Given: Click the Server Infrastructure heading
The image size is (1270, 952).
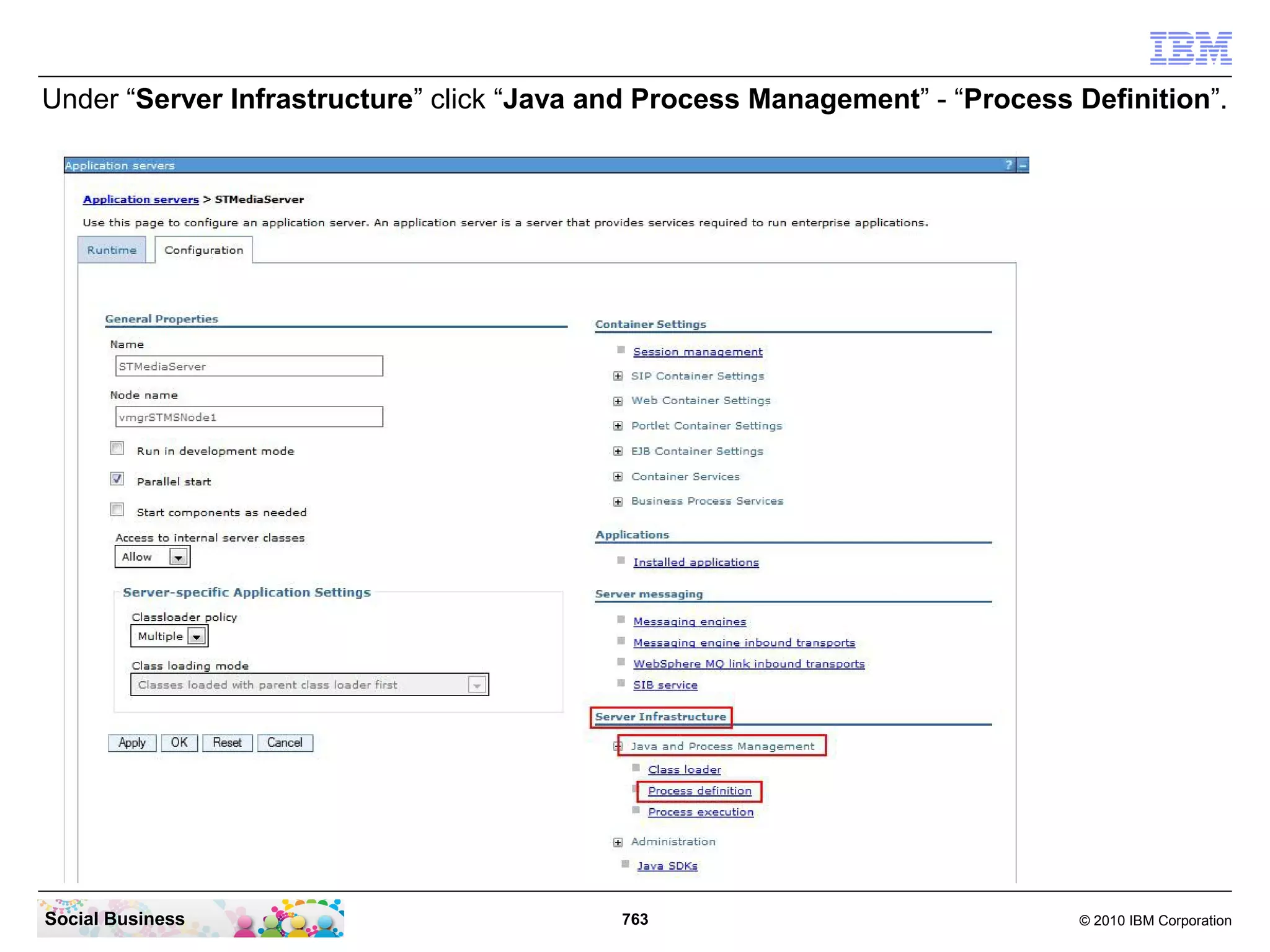Looking at the screenshot, I should pos(660,716).
